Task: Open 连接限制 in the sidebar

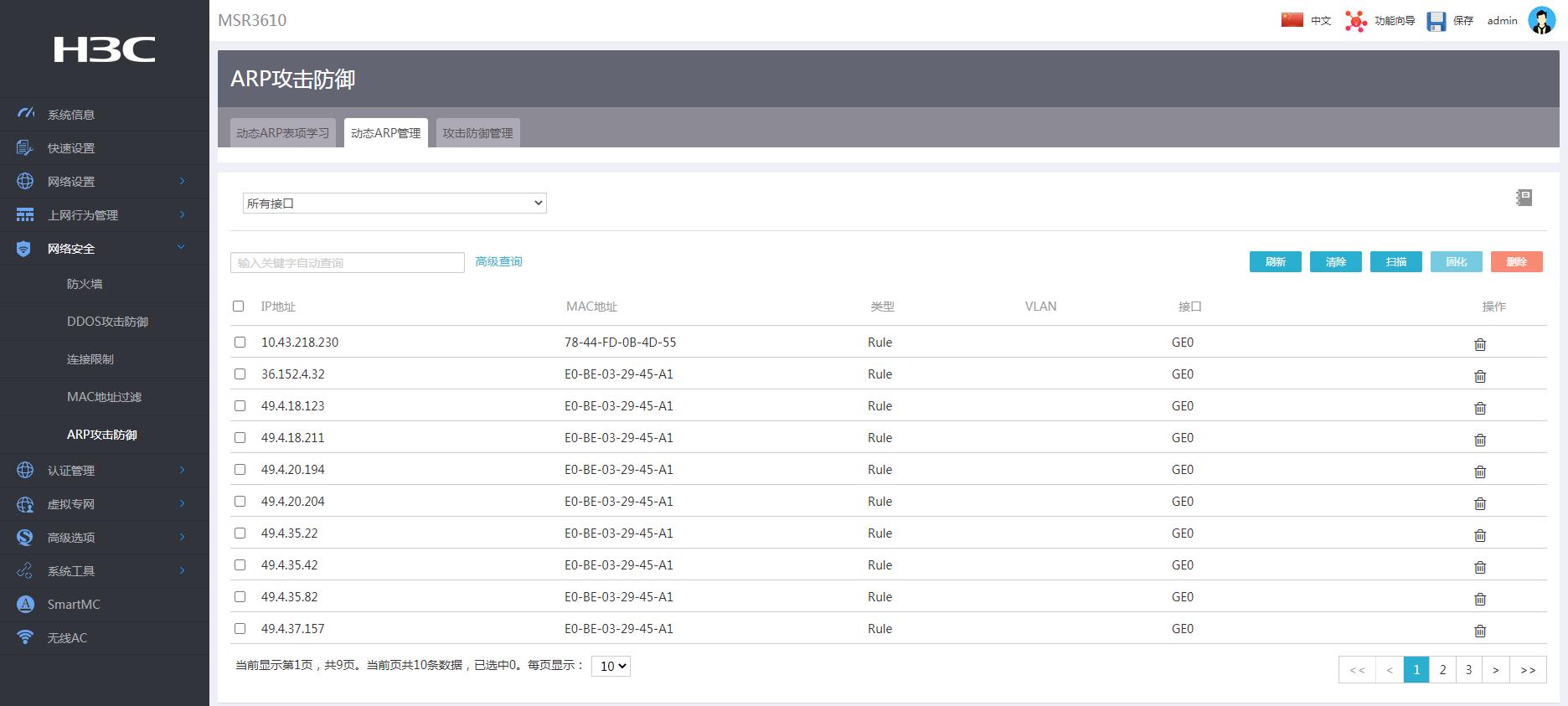Action: pos(90,359)
